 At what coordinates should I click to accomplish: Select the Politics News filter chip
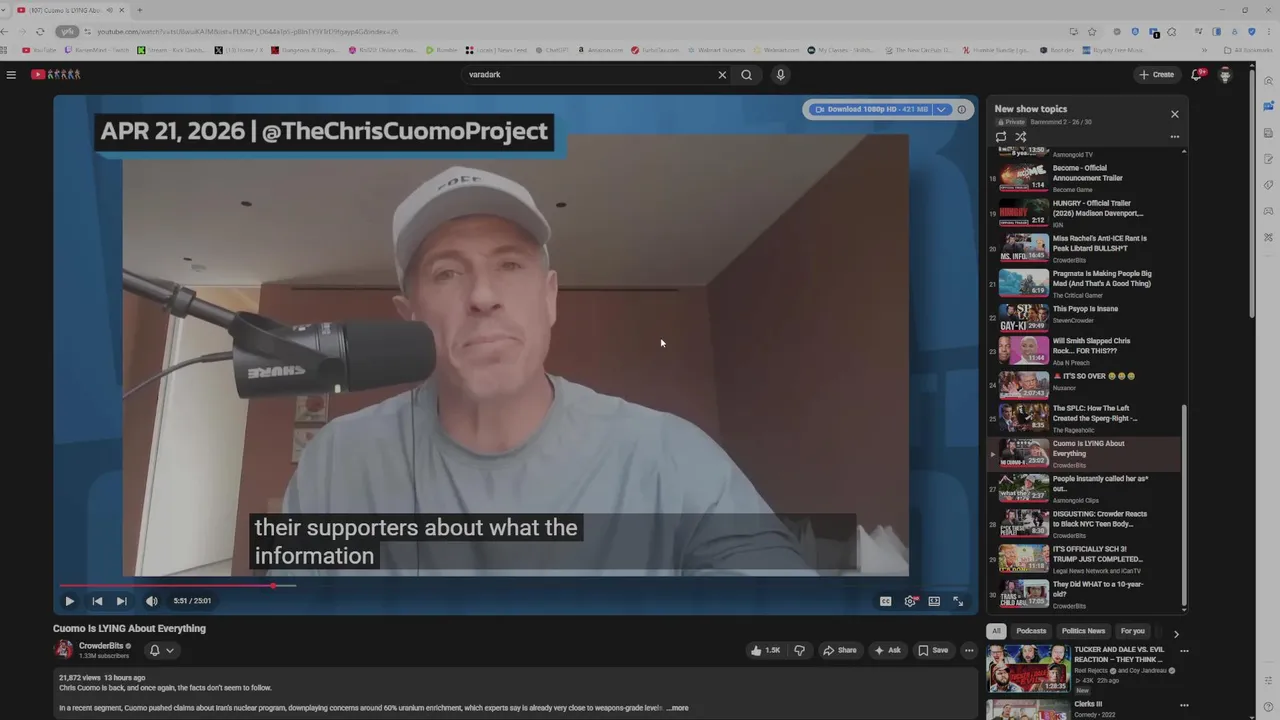pos(1083,631)
